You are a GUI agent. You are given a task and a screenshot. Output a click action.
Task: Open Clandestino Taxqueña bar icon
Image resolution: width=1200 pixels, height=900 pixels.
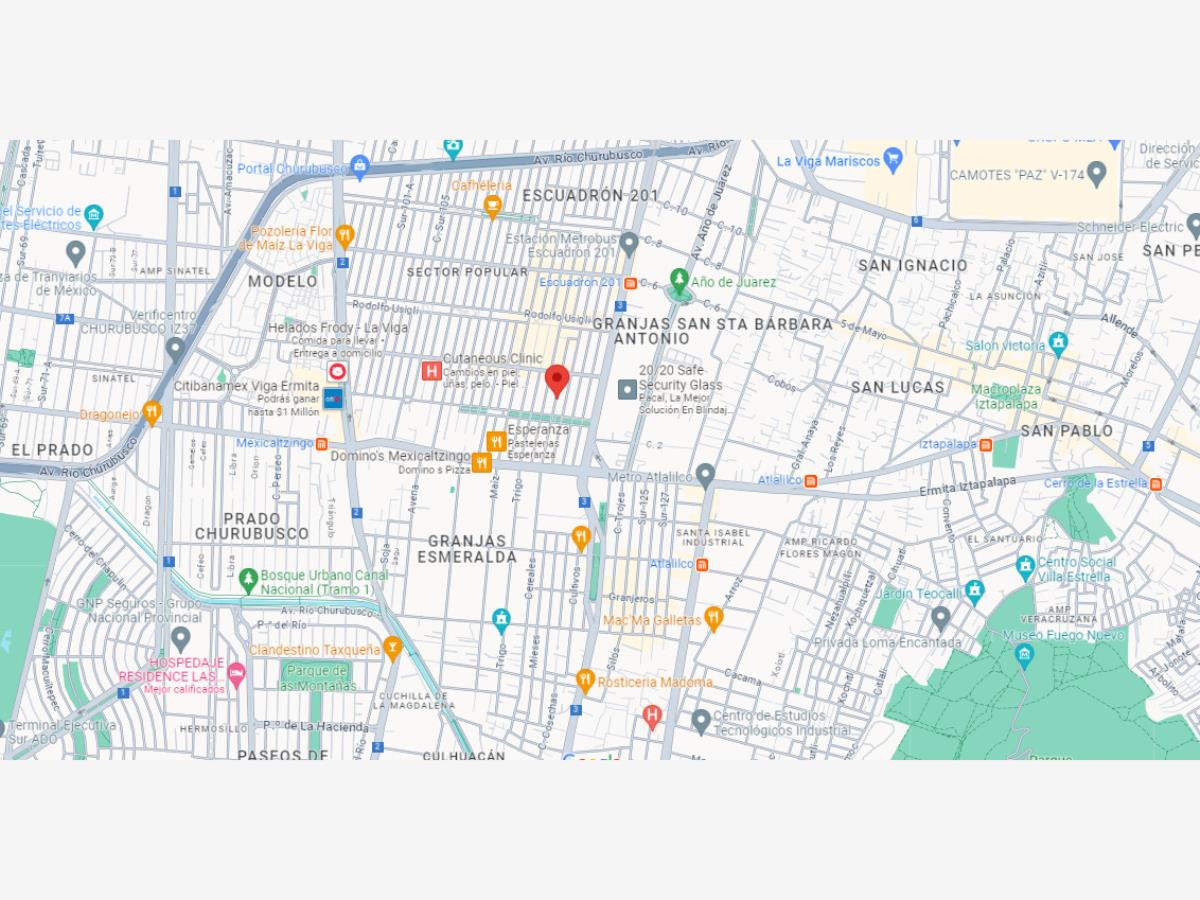pos(392,648)
